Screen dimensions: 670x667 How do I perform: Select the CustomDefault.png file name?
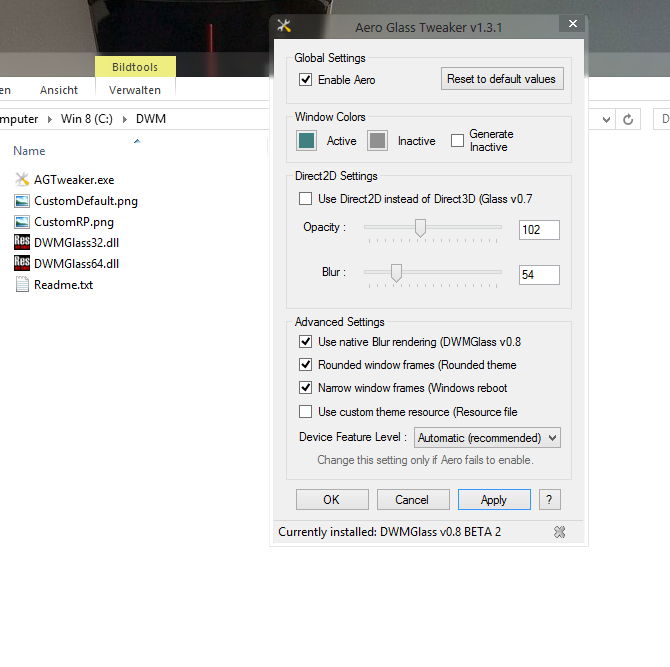[x=86, y=201]
